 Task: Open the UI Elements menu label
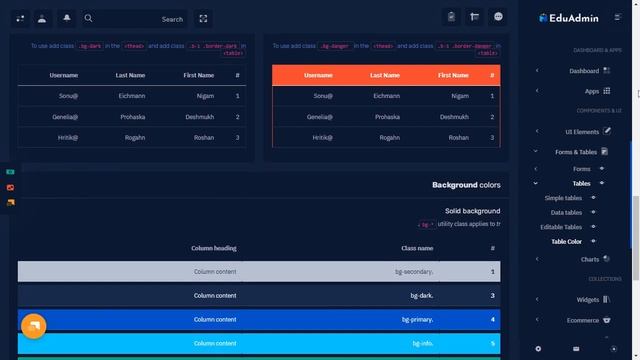tap(582, 132)
